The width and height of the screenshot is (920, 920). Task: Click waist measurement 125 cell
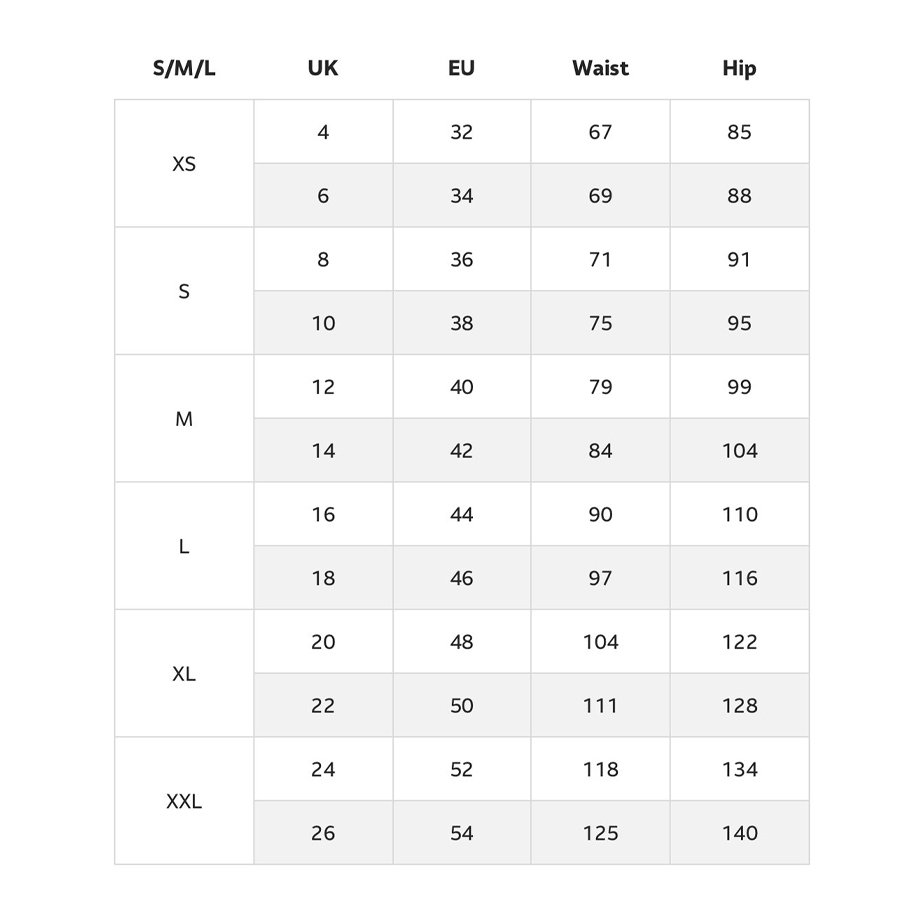click(600, 833)
